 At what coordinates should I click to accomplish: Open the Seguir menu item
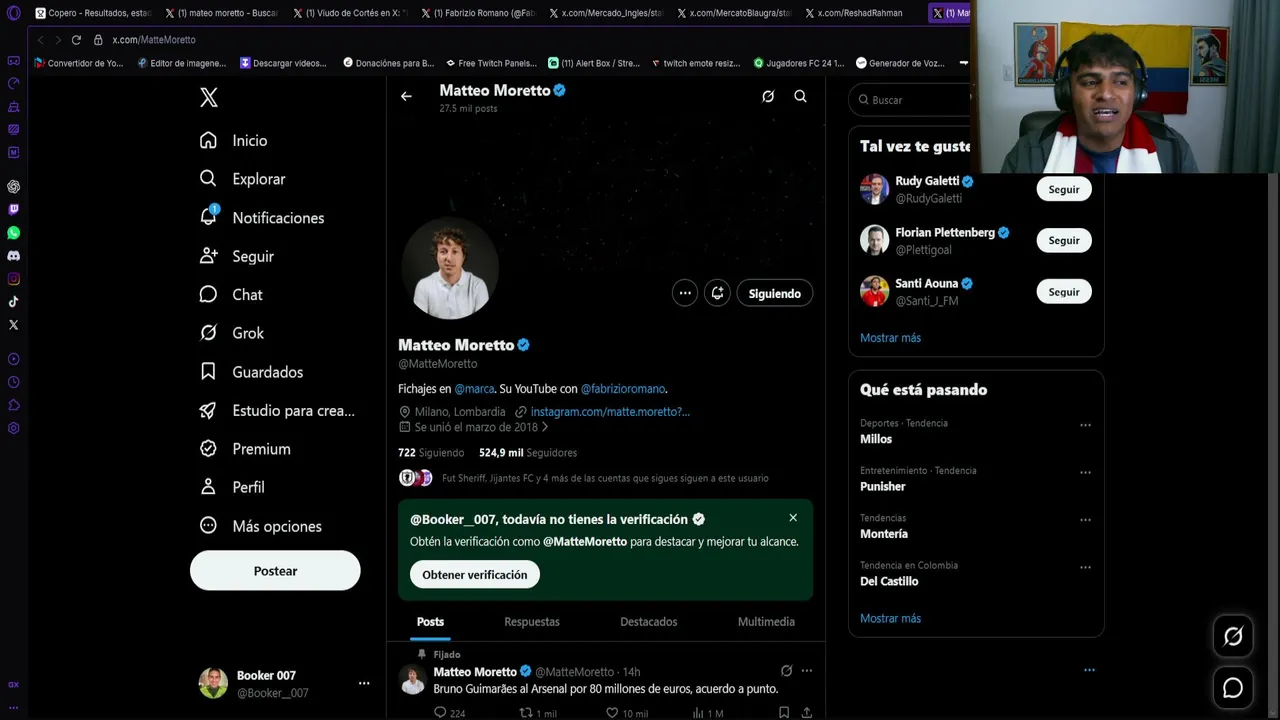[236, 257]
